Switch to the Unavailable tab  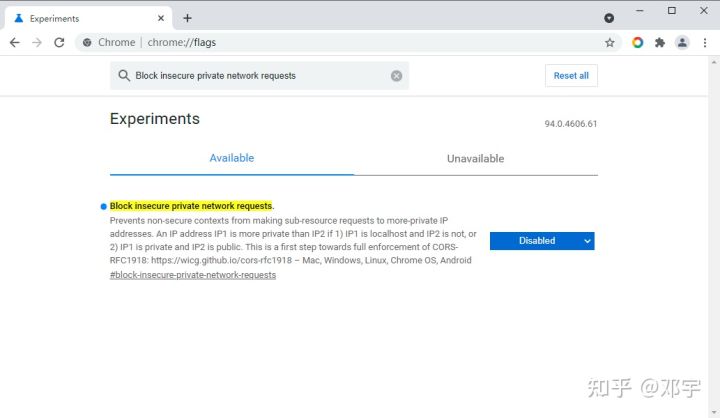(x=475, y=159)
